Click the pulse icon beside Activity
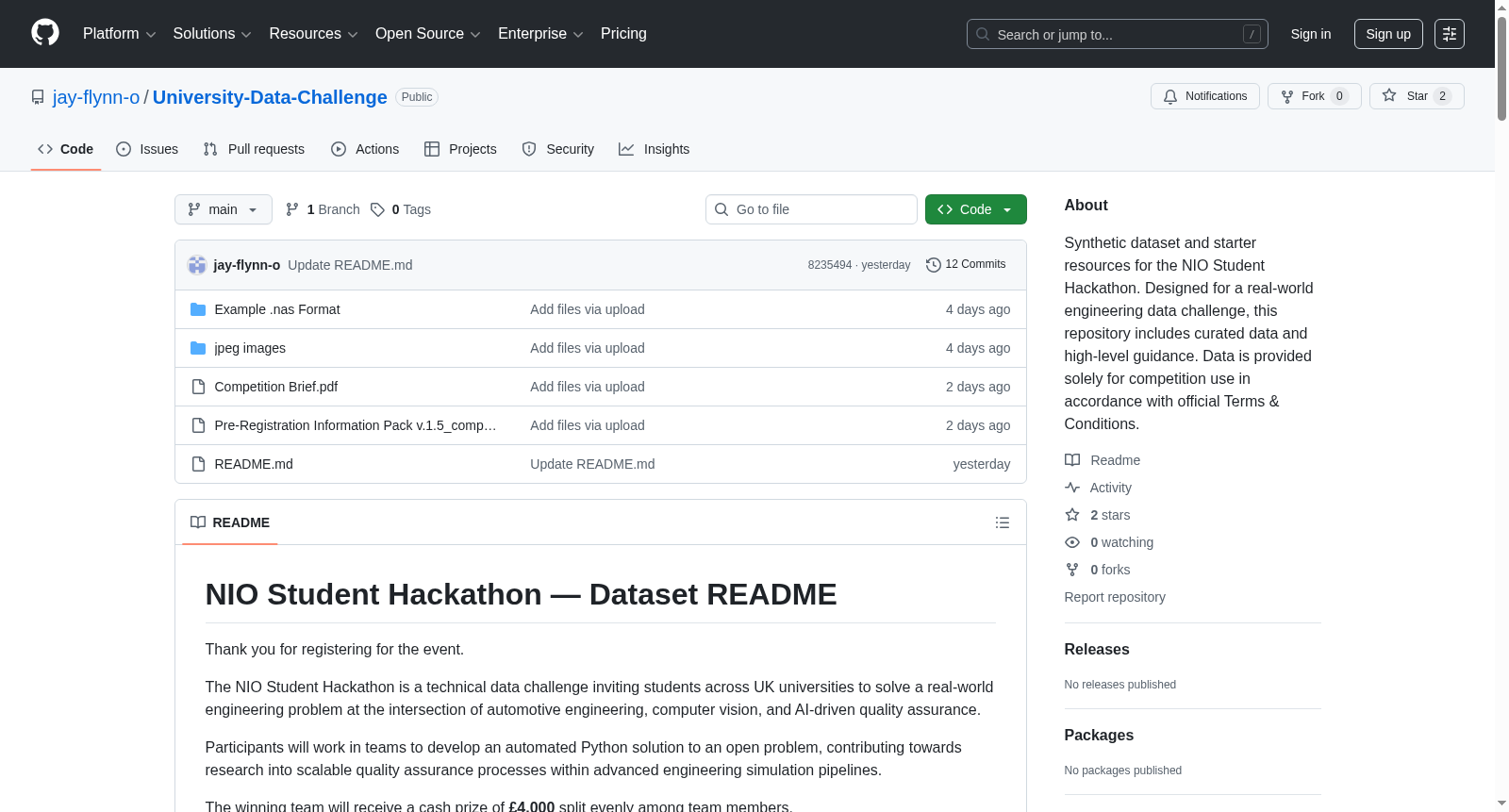The width and height of the screenshot is (1509, 812). [1072, 488]
